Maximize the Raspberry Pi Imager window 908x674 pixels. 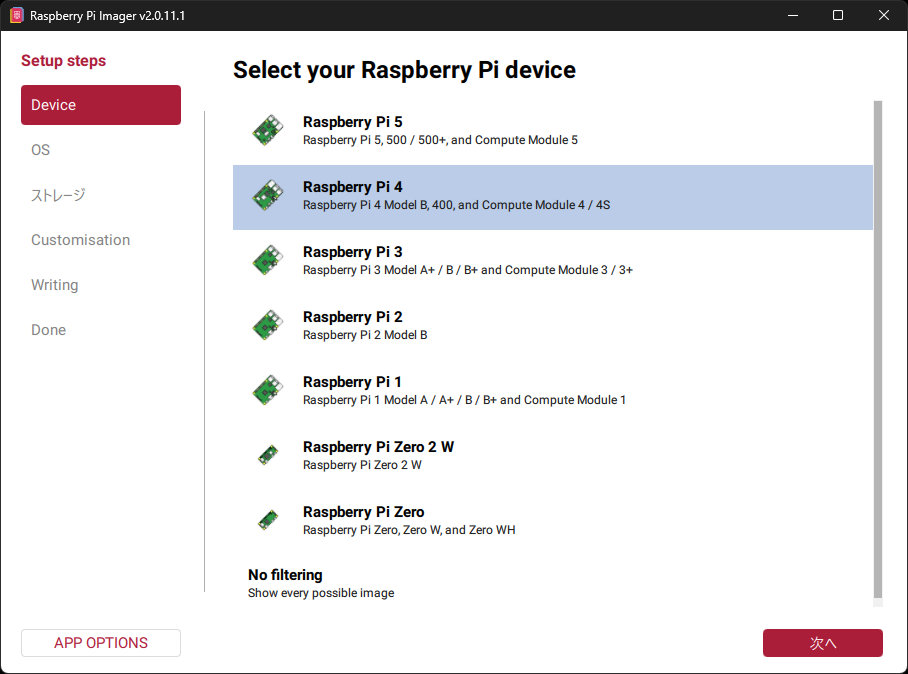coord(837,16)
